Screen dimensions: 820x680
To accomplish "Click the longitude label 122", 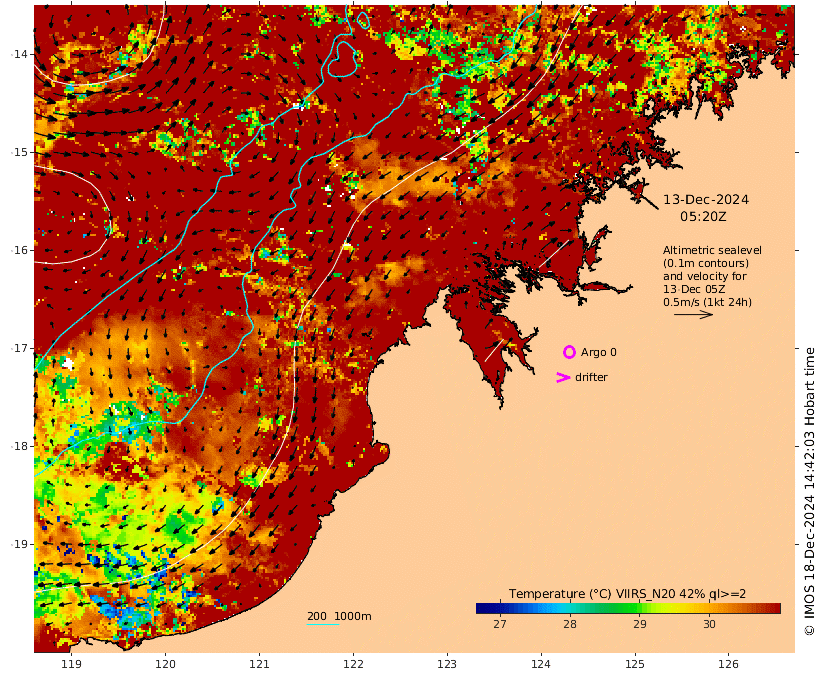I will point(353,664).
